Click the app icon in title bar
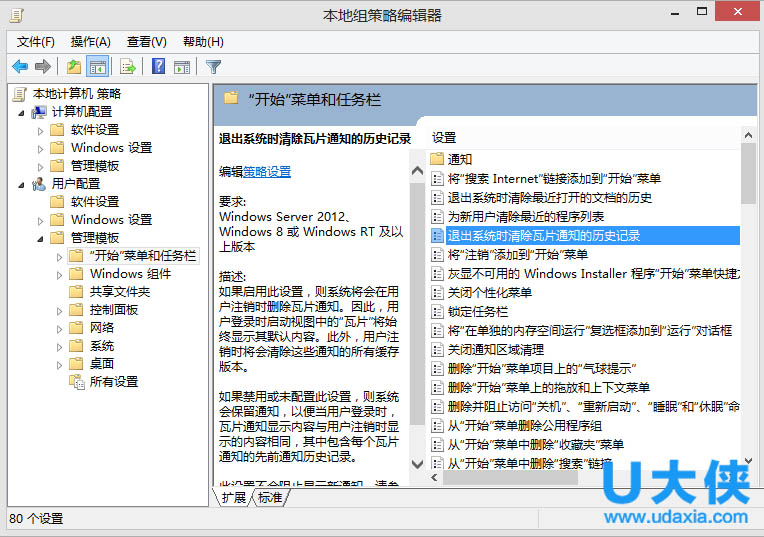This screenshot has width=764, height=537. point(17,15)
